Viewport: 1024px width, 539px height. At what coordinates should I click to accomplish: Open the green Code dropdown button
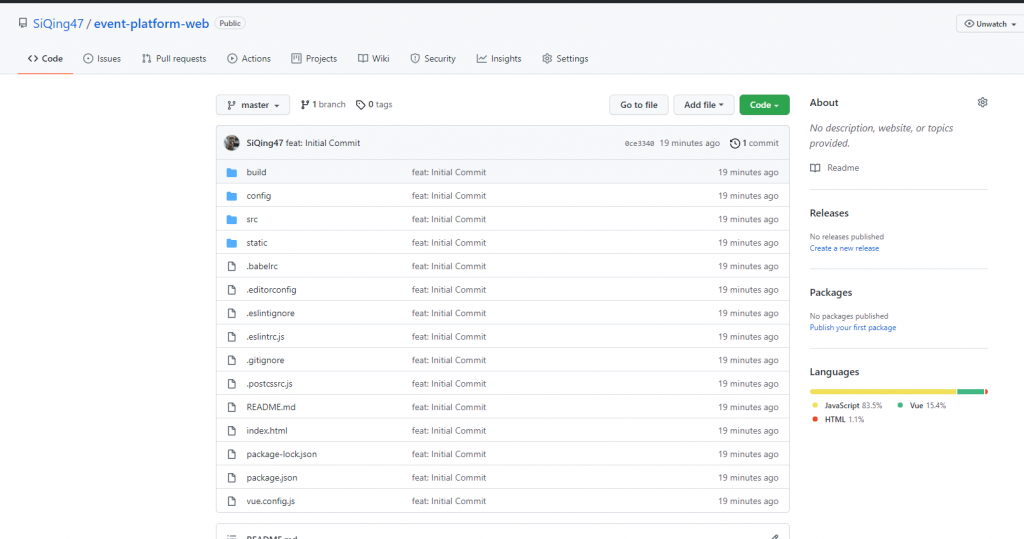764,105
